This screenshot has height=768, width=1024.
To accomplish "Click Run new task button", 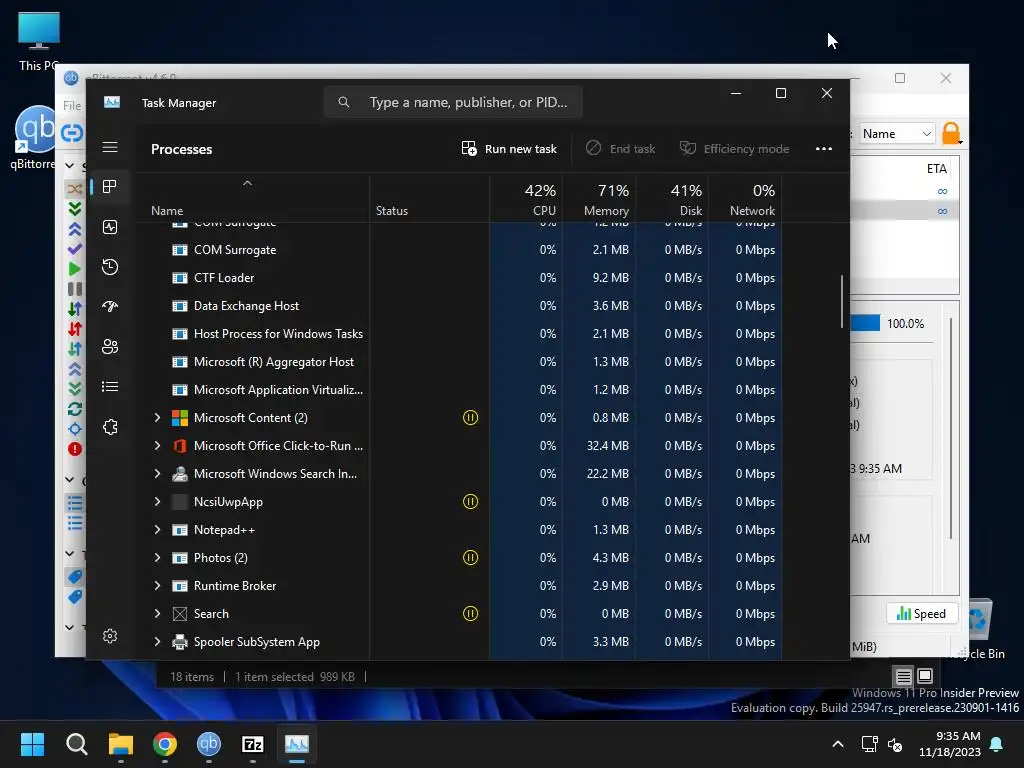I will [509, 149].
